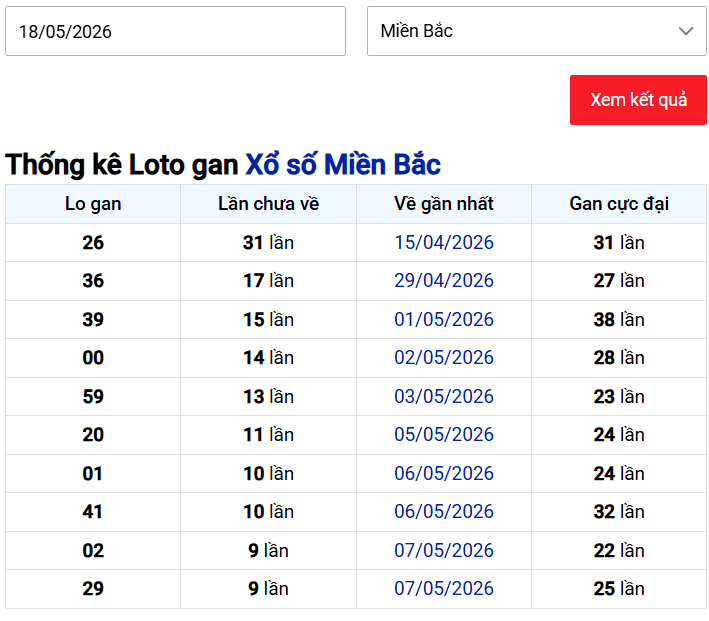The image size is (709, 621).
Task: Open the 29/04/2026 date link
Action: [x=444, y=280]
